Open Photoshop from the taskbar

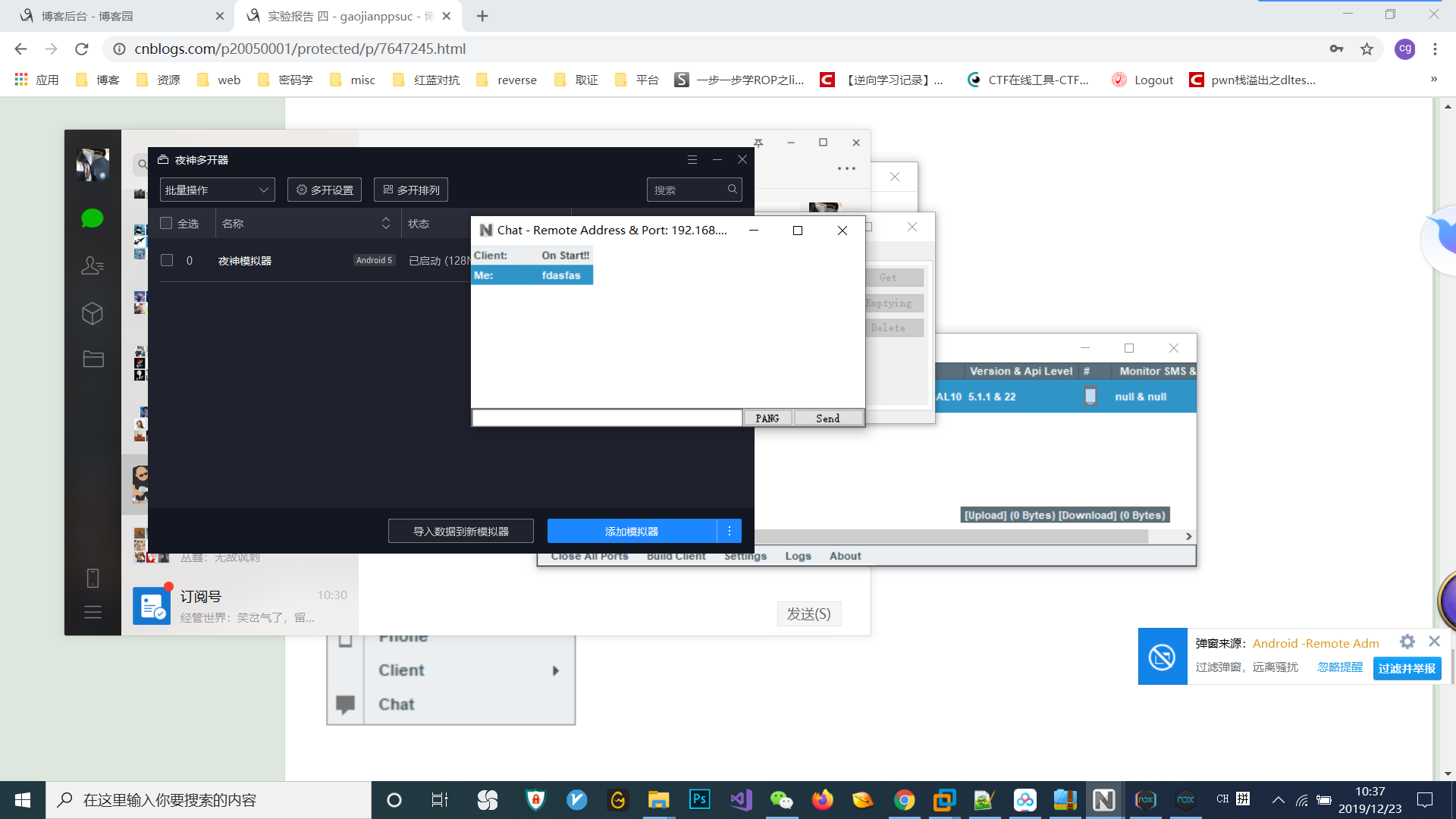[698, 799]
